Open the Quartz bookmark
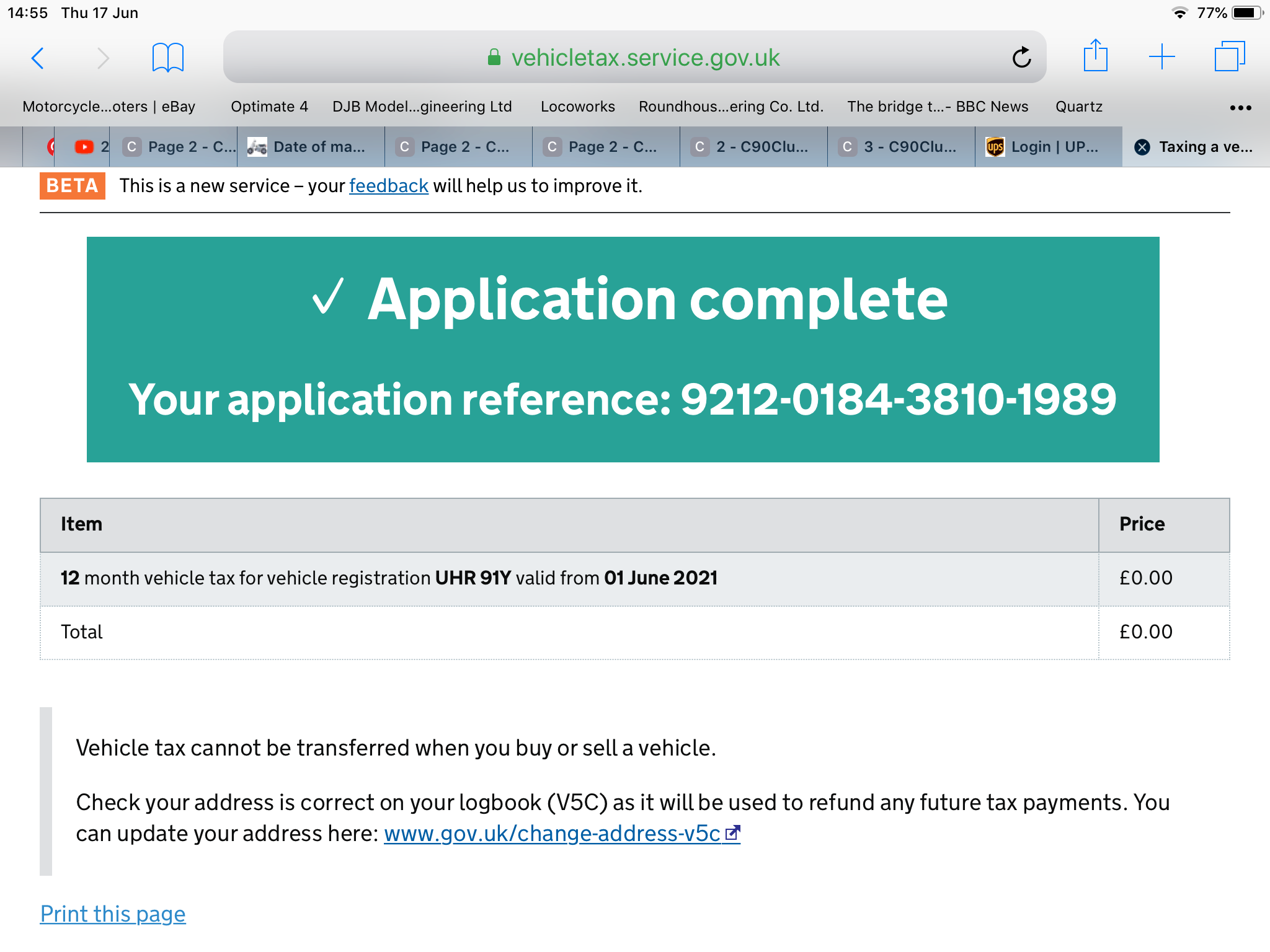The width and height of the screenshot is (1270, 952). click(1078, 107)
